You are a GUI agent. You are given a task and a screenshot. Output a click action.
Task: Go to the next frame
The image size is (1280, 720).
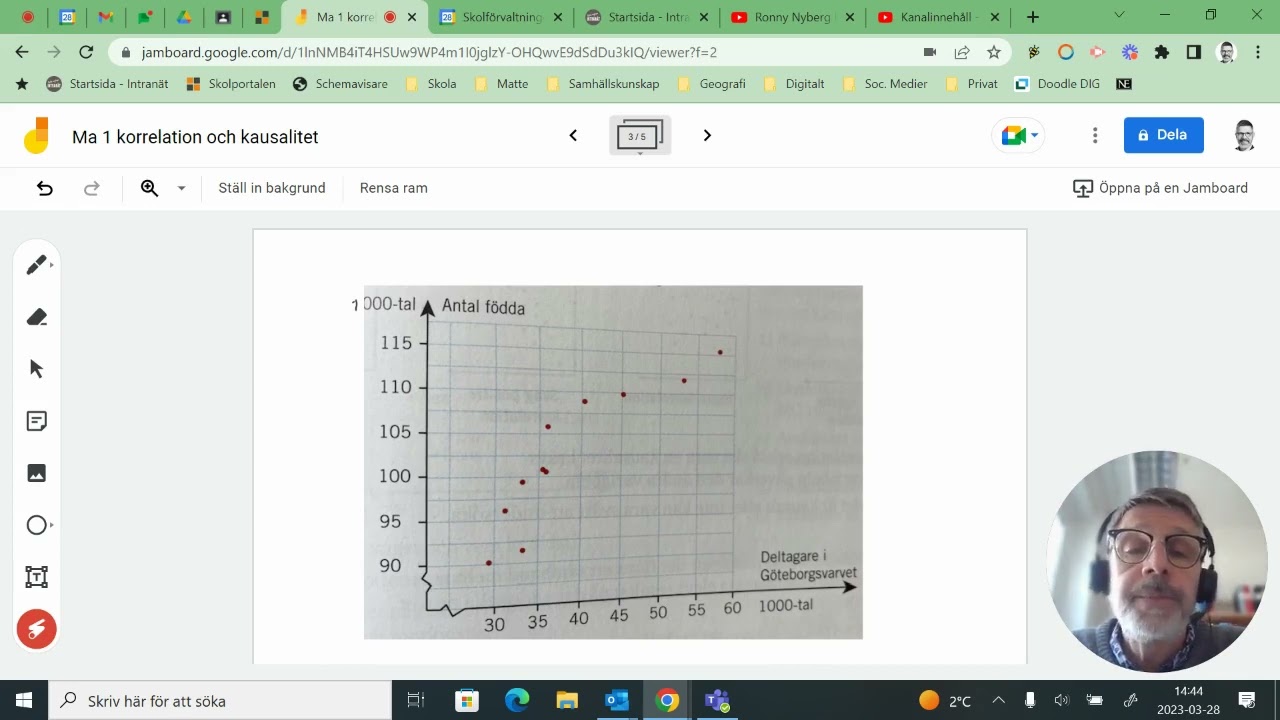tap(707, 136)
